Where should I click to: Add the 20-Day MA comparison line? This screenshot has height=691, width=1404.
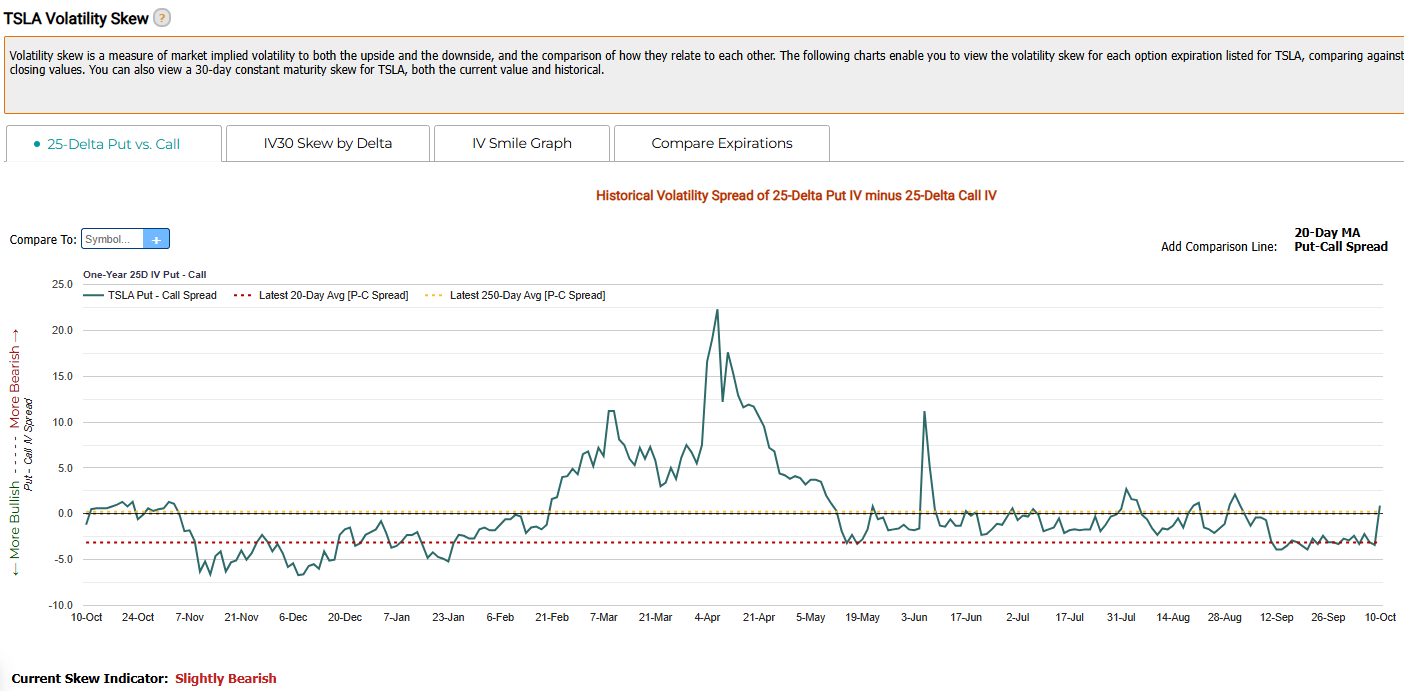tap(1327, 233)
